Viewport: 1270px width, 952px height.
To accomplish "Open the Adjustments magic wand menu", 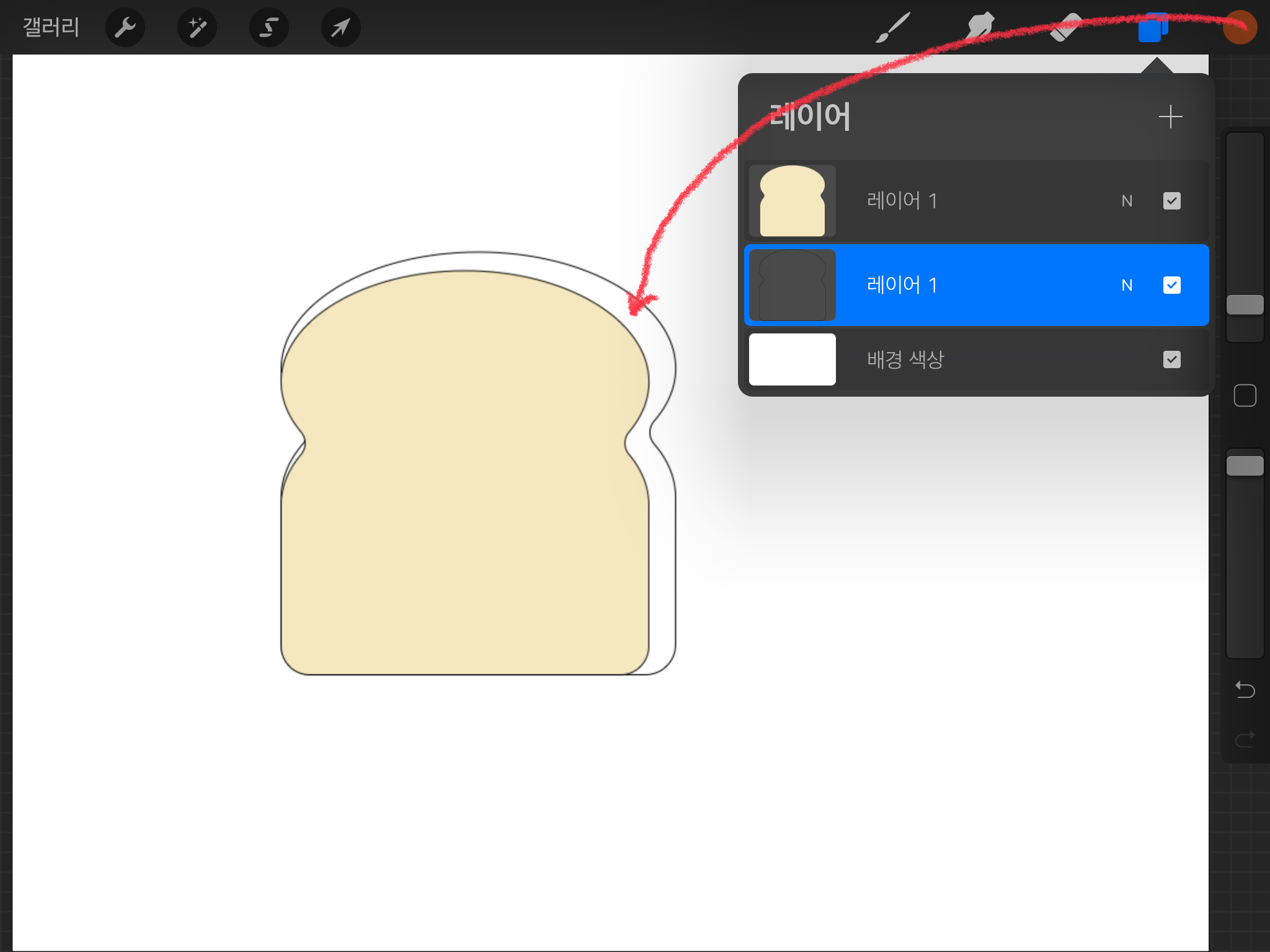I will pos(197,27).
